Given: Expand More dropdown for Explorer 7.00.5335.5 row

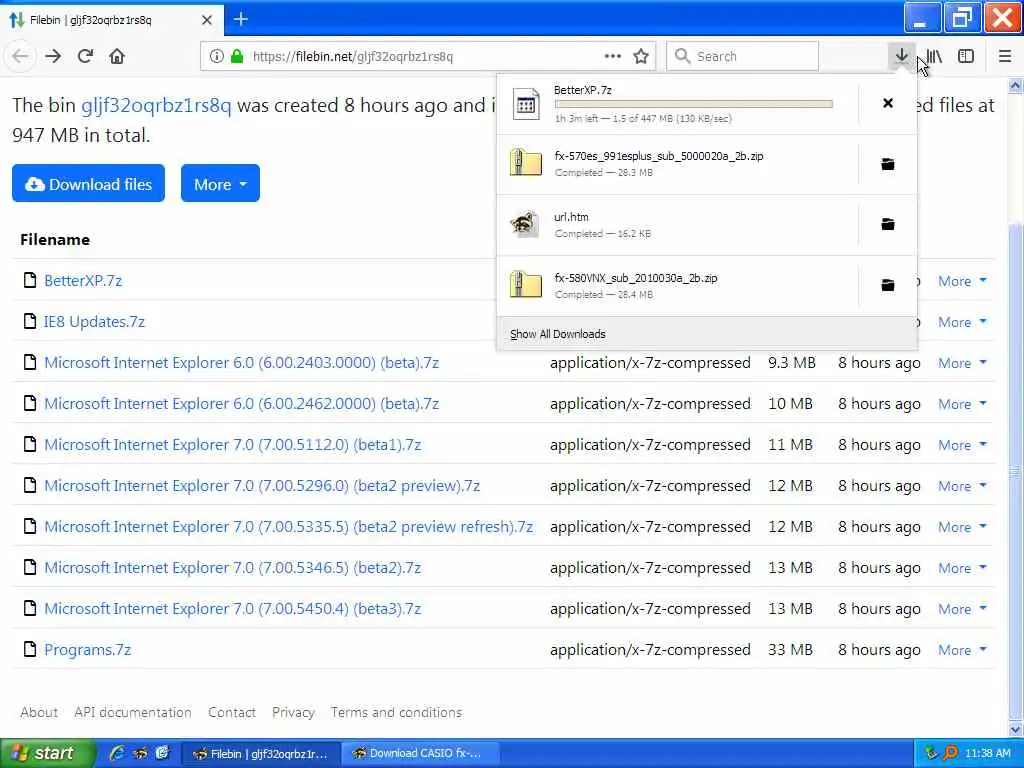Looking at the screenshot, I should [x=962, y=527].
